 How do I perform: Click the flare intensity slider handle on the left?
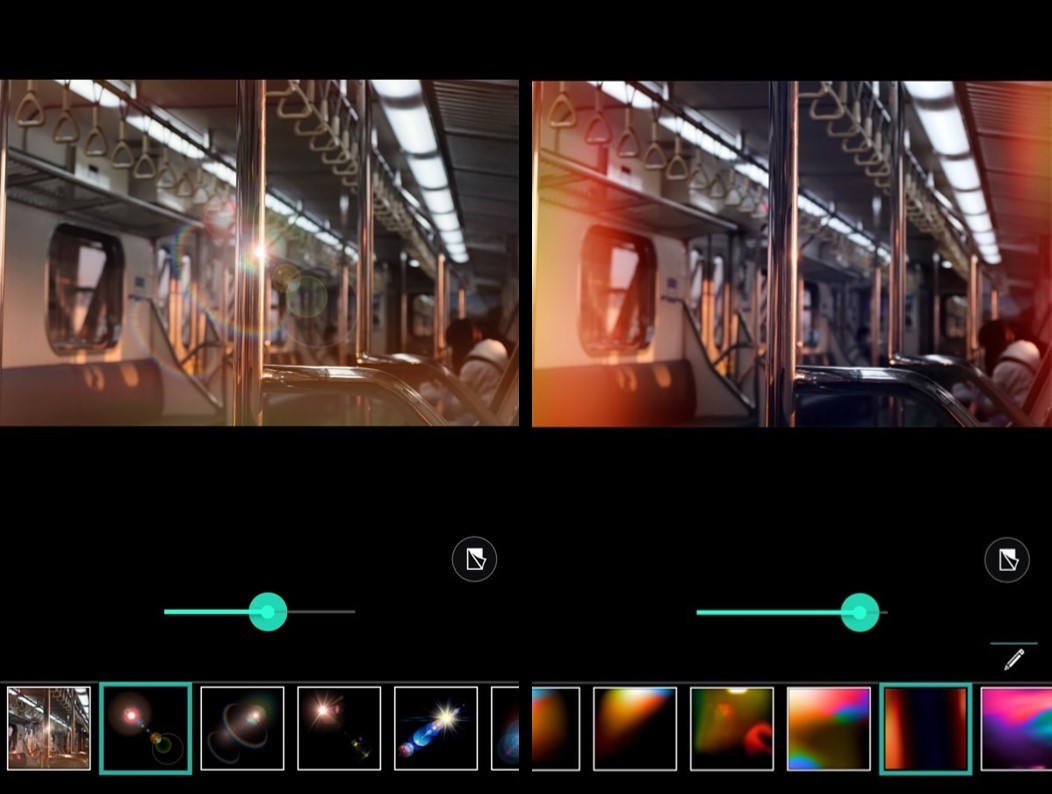coord(267,612)
